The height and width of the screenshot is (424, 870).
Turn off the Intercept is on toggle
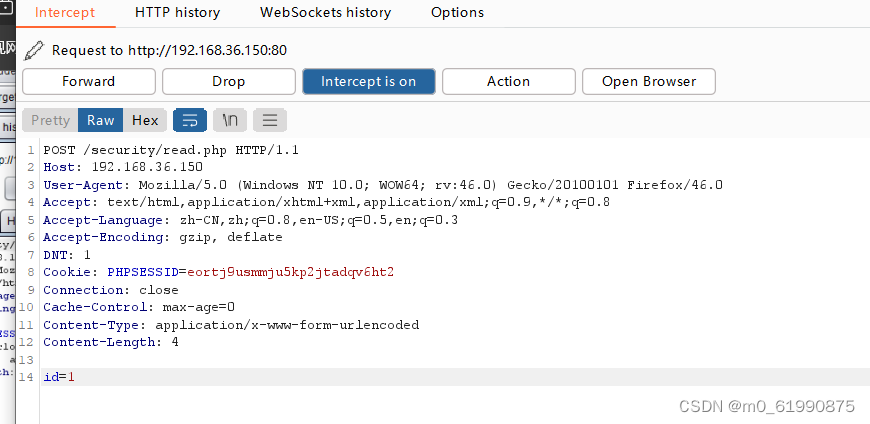point(368,82)
